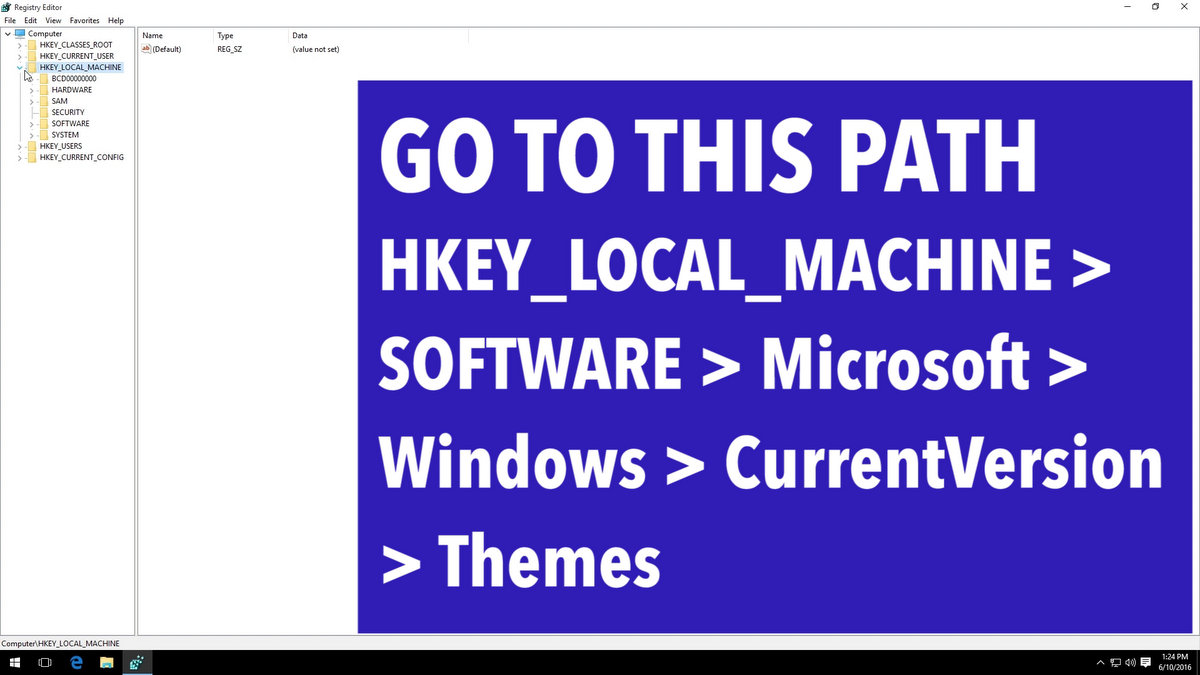1200x675 pixels.
Task: Collapse the HKEY_LOCAL_MACHINE key arrow
Action: [20, 67]
